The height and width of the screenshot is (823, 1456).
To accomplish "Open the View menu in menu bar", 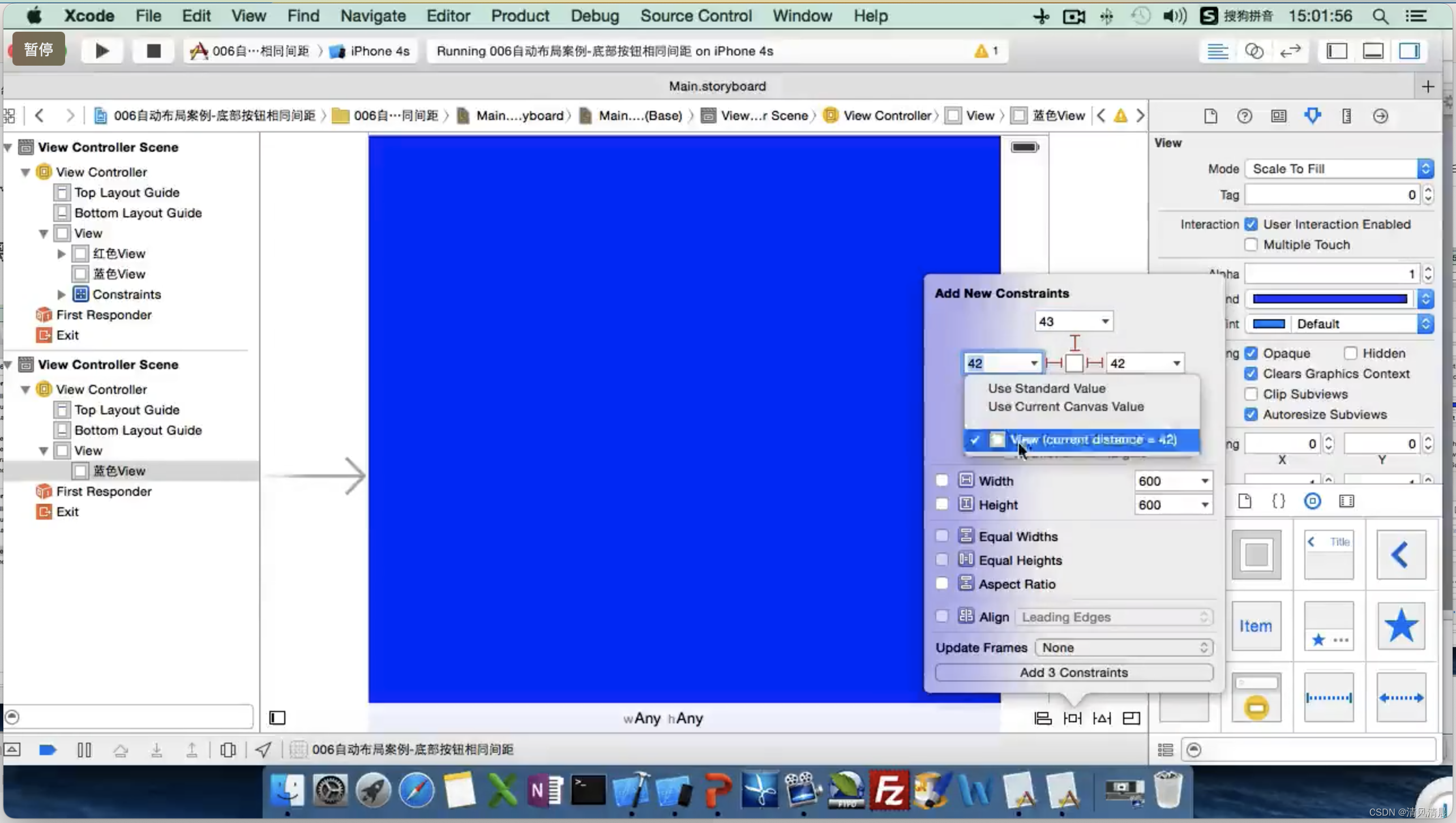I will tap(248, 16).
